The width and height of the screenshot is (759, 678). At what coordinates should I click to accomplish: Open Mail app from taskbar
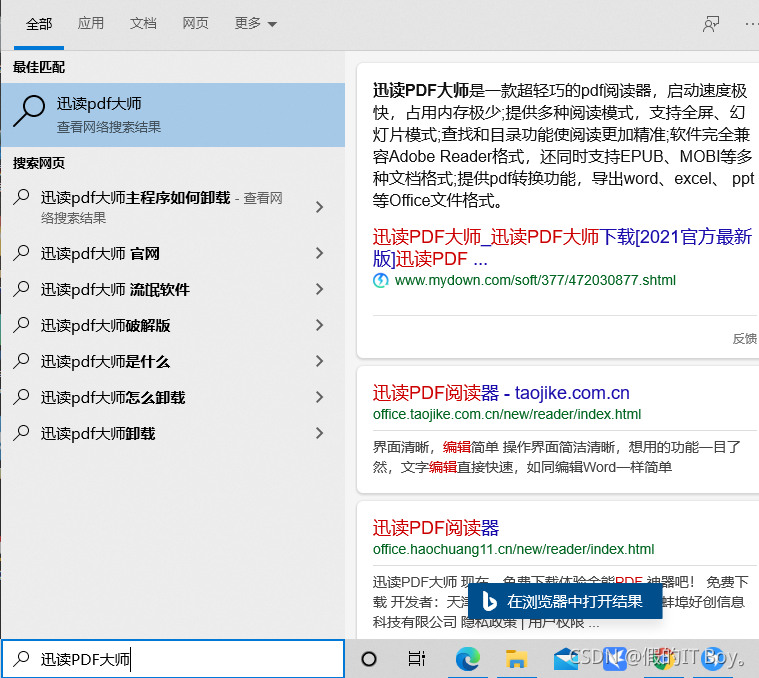[x=565, y=659]
